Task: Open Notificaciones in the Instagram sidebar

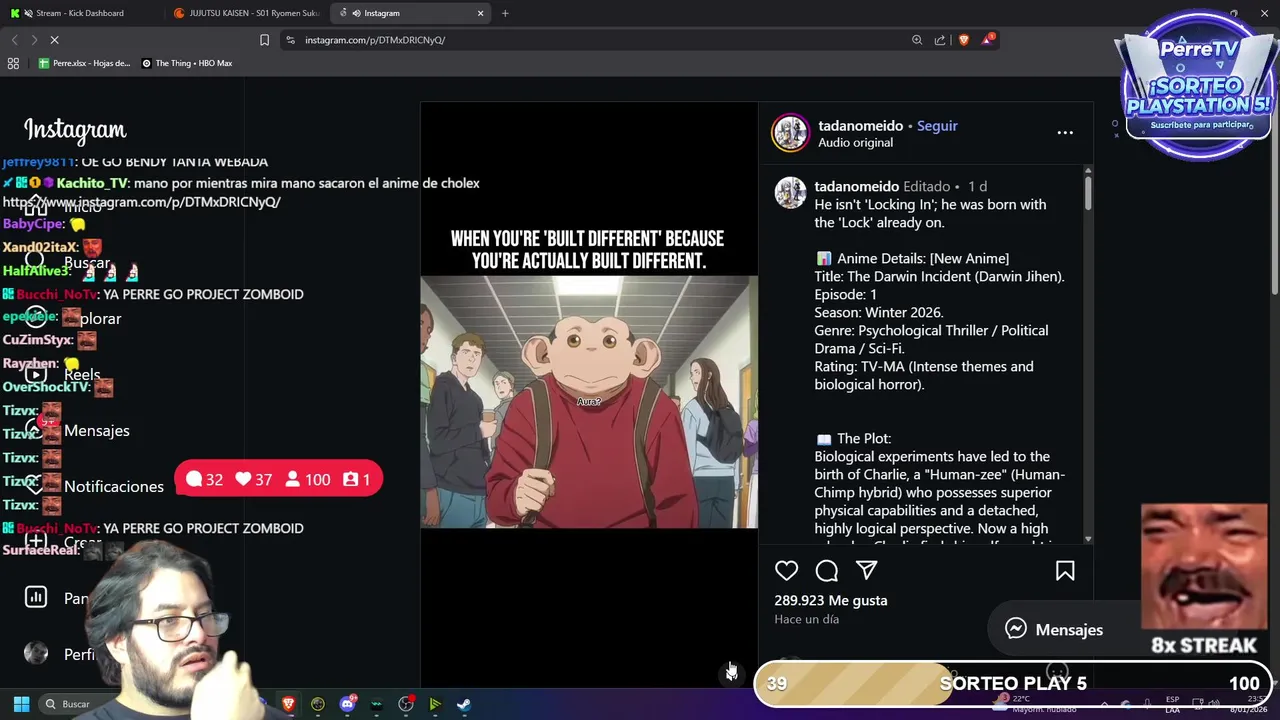Action: [x=95, y=486]
